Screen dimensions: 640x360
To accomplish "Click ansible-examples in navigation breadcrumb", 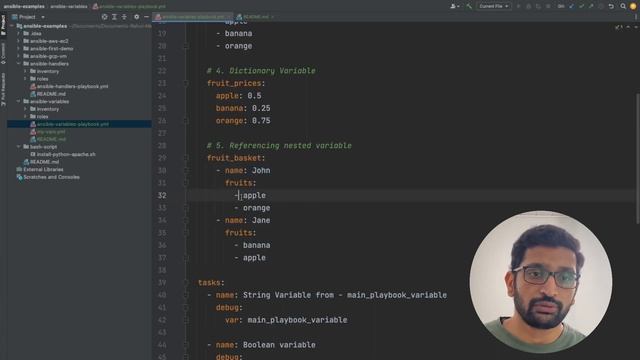I will [24, 6].
